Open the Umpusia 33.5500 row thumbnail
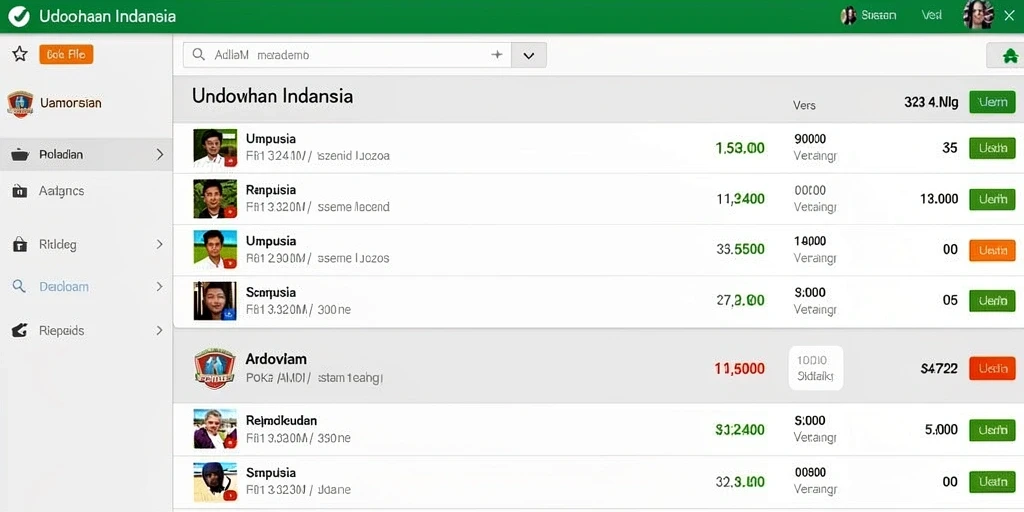The height and width of the screenshot is (512, 1024). tap(215, 249)
